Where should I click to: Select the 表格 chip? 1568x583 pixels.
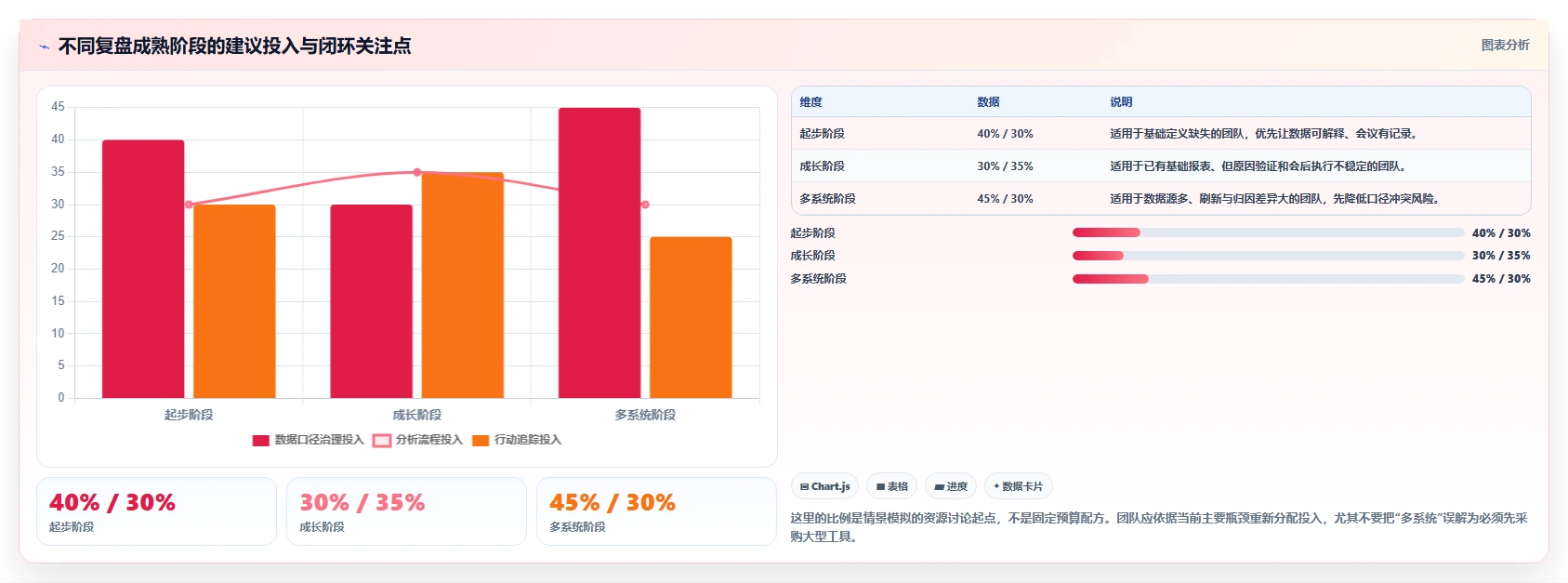tap(891, 486)
